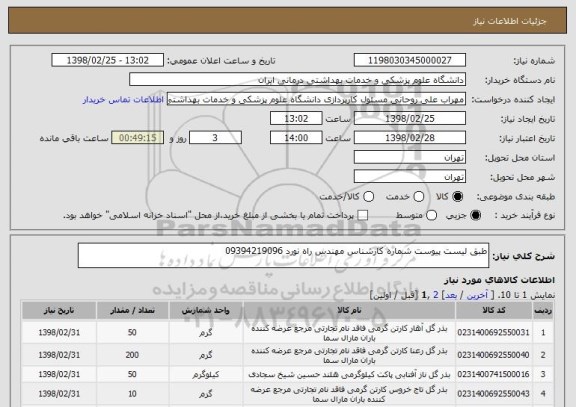Screen dimensions: 576x407
Task: Click the validity time field 14:00
Action: pyautogui.click(x=296, y=138)
